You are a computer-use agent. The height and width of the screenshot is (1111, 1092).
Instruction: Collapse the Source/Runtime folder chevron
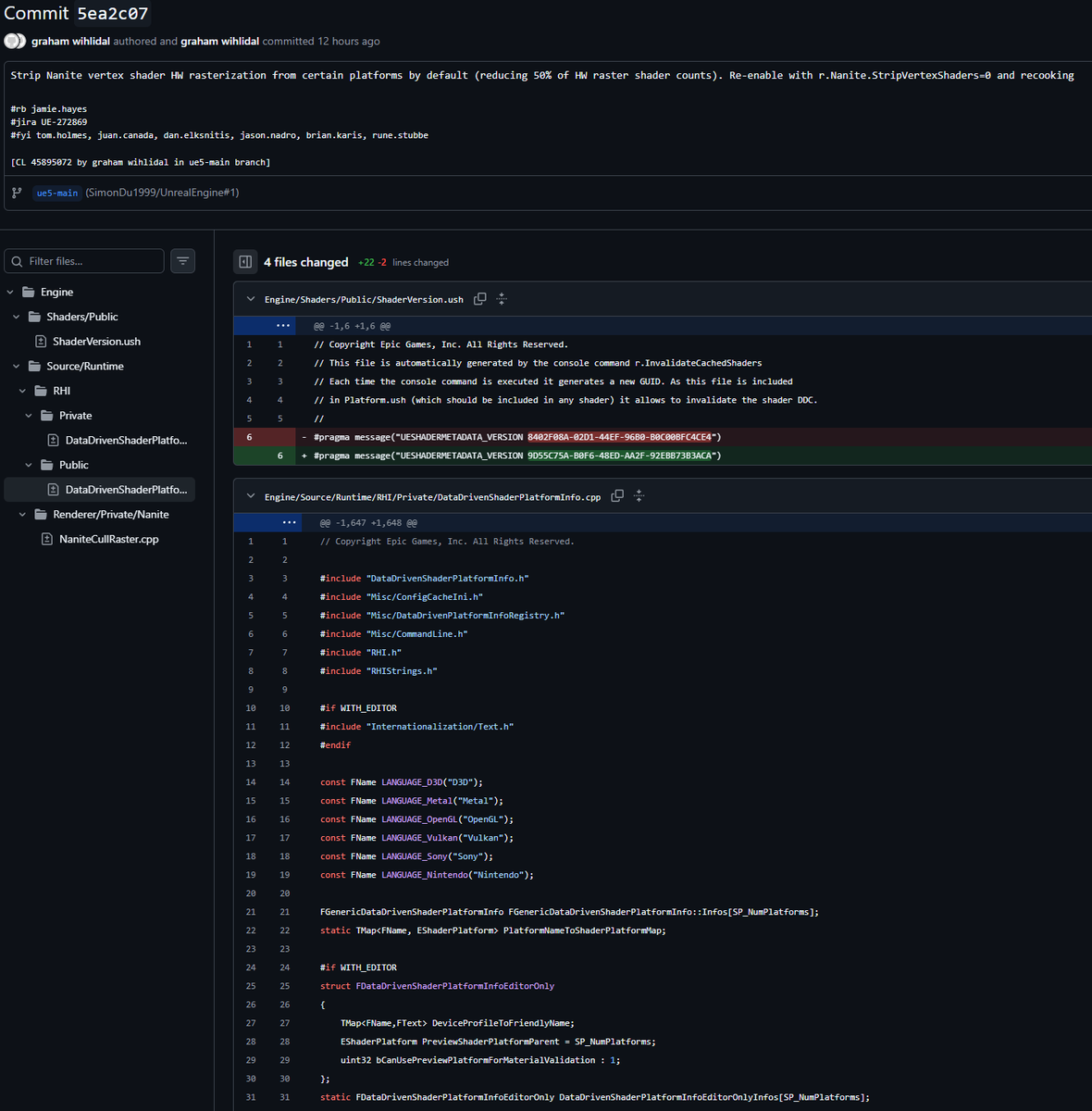(17, 366)
